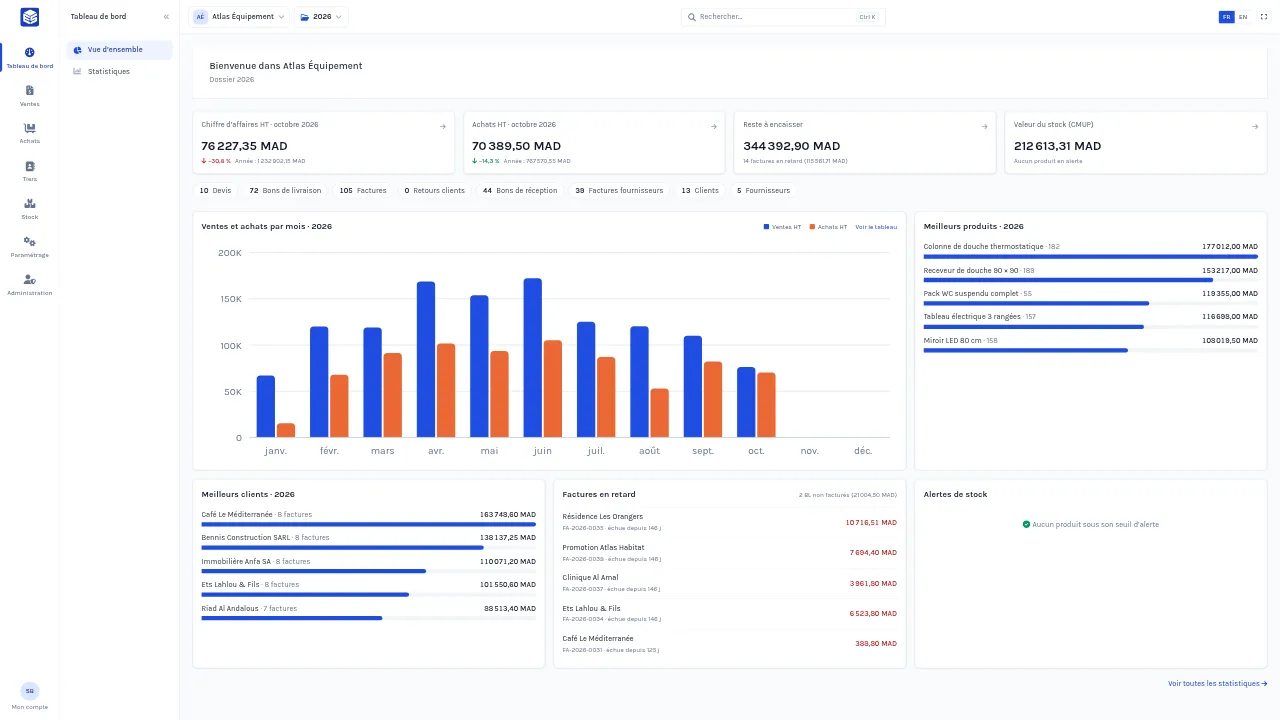Go to the Tiers sidebar icon
Viewport: 1280px width, 720px height.
(x=30, y=166)
